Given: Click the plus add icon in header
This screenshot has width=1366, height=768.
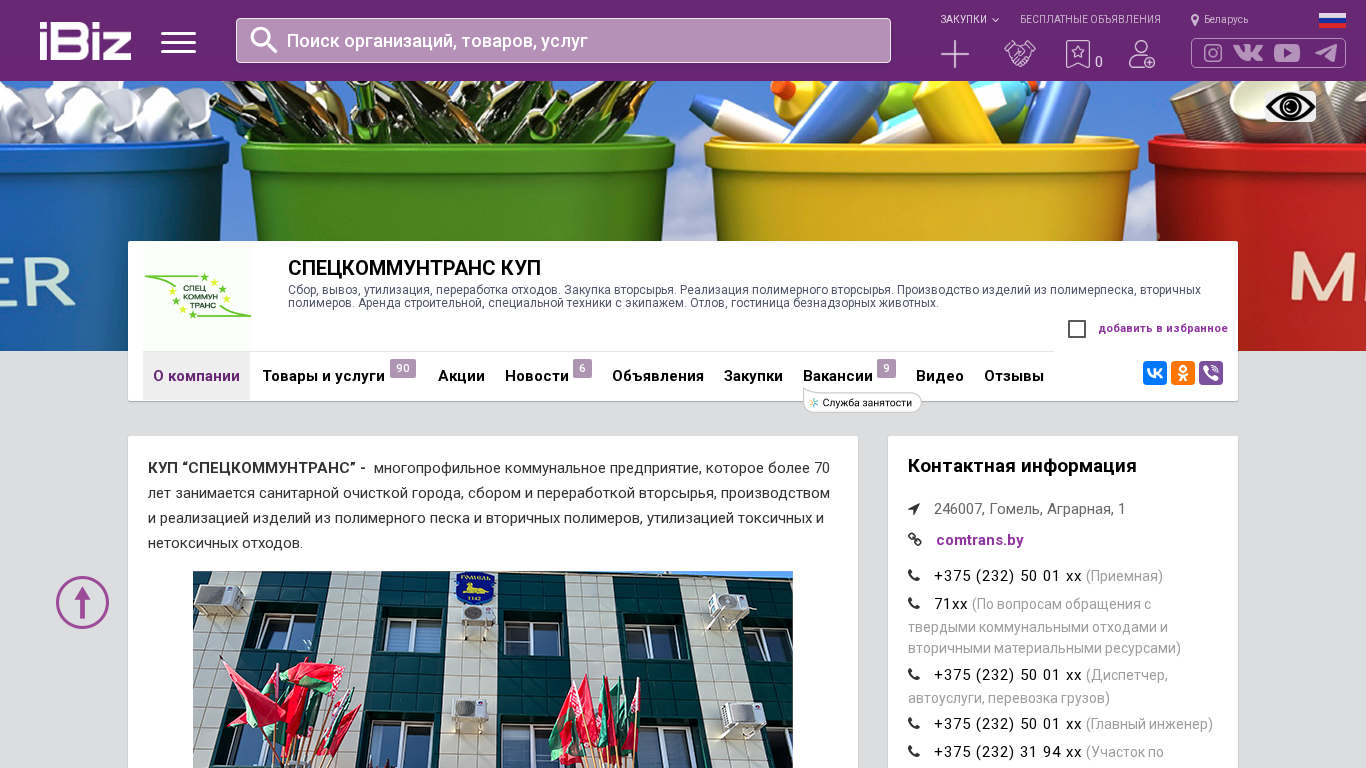Looking at the screenshot, I should (955, 54).
